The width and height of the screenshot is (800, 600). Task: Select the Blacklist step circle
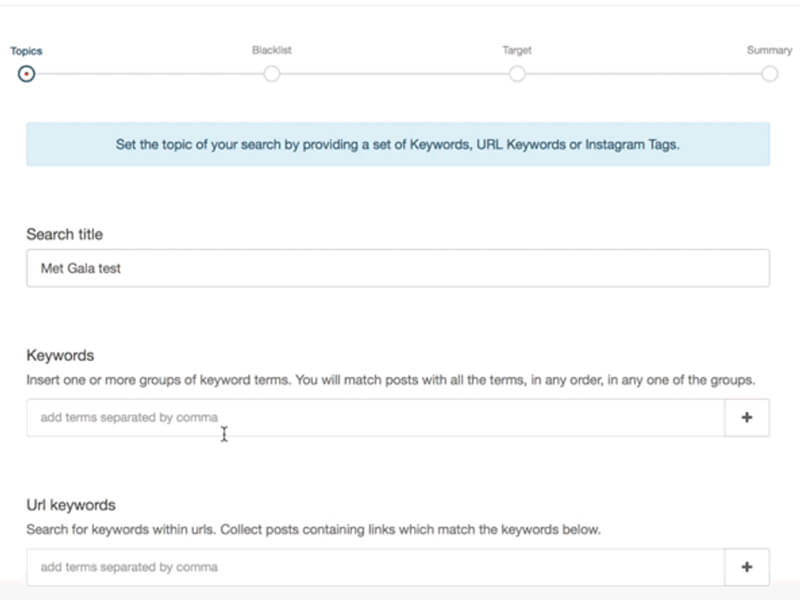pyautogui.click(x=271, y=74)
